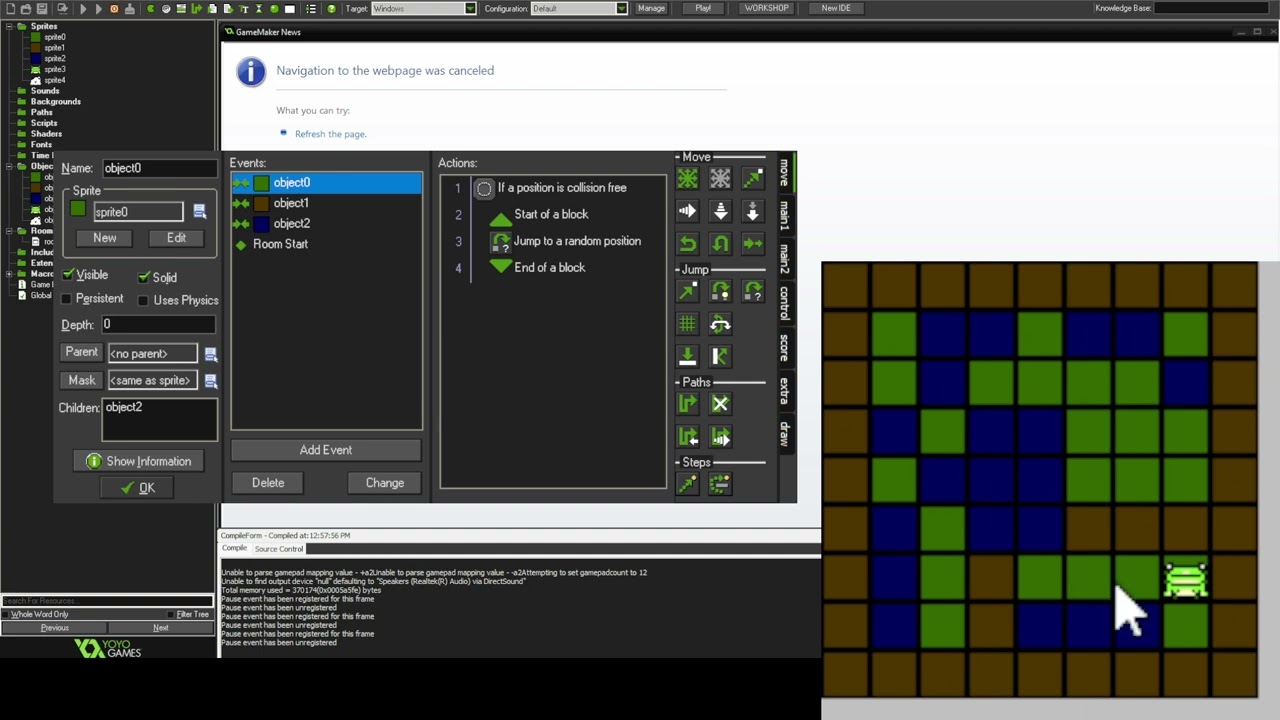Click the green sprite0 preview swatch
The width and height of the screenshot is (1280, 720).
pyautogui.click(x=78, y=209)
